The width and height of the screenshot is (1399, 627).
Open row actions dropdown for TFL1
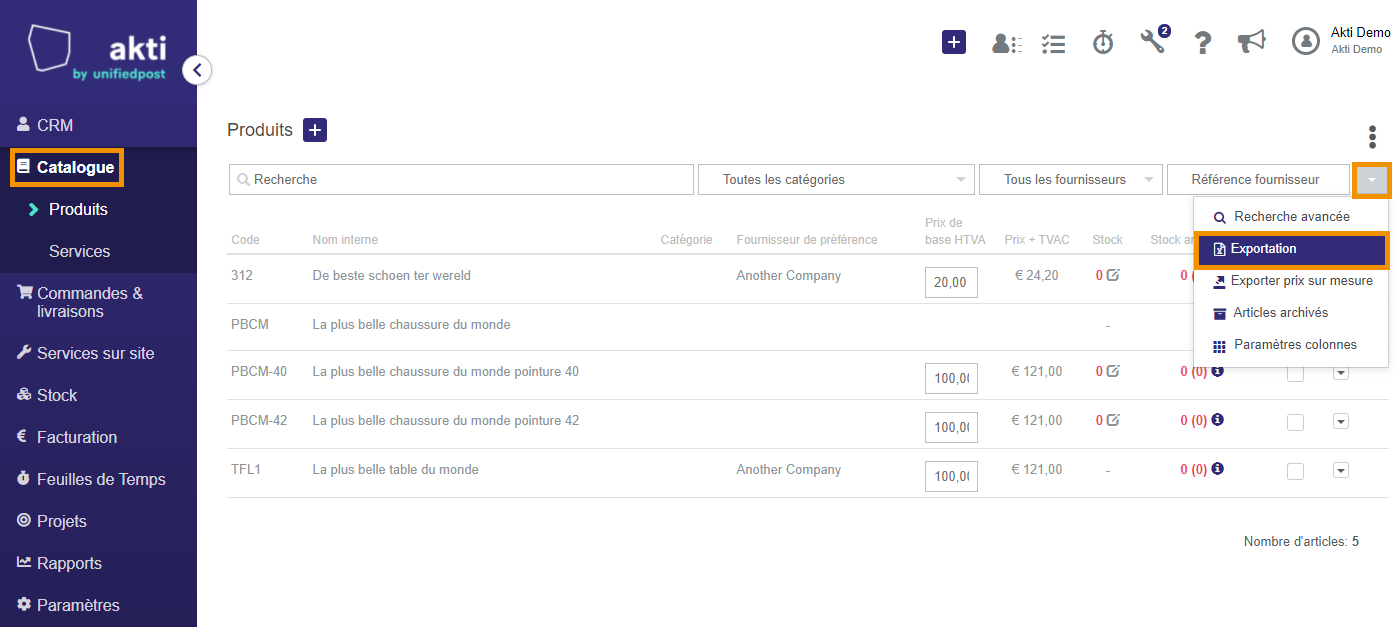[x=1341, y=471]
